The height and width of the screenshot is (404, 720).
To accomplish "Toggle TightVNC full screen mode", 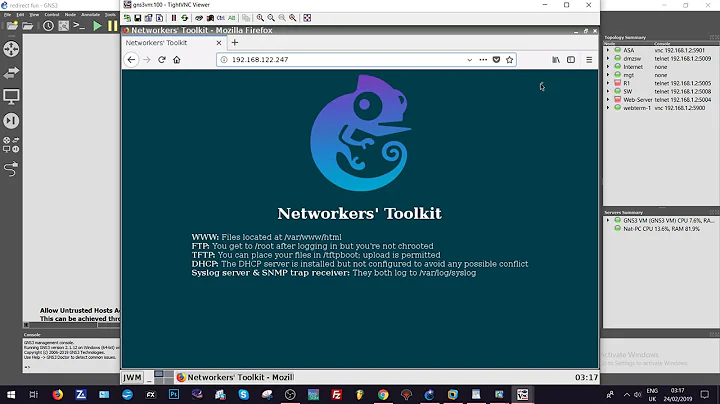I will (307, 18).
